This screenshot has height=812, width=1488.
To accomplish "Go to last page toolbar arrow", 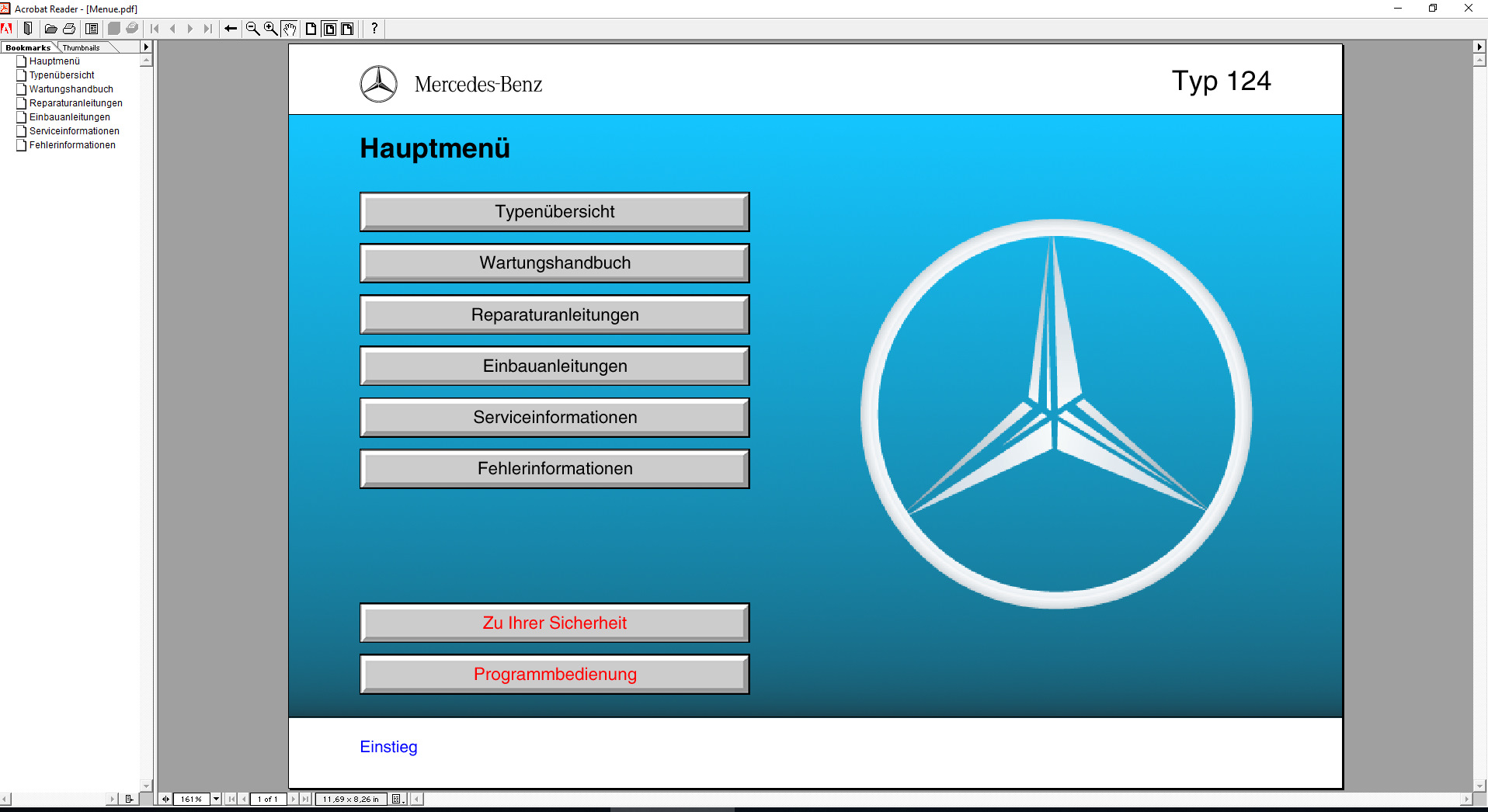I will click(208, 29).
